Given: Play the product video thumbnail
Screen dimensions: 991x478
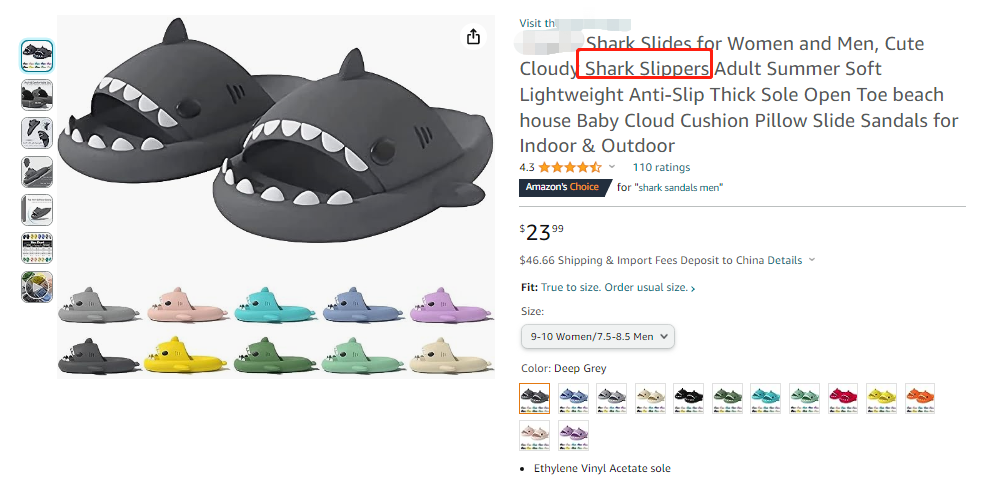Looking at the screenshot, I should click(37, 287).
